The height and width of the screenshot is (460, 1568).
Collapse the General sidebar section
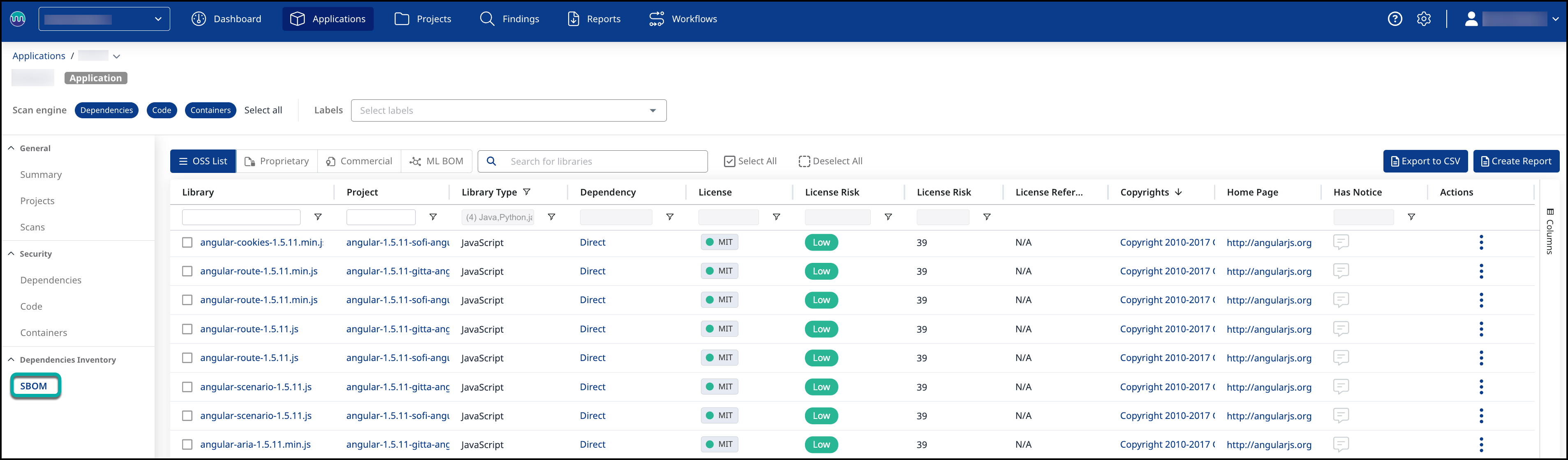coord(11,148)
